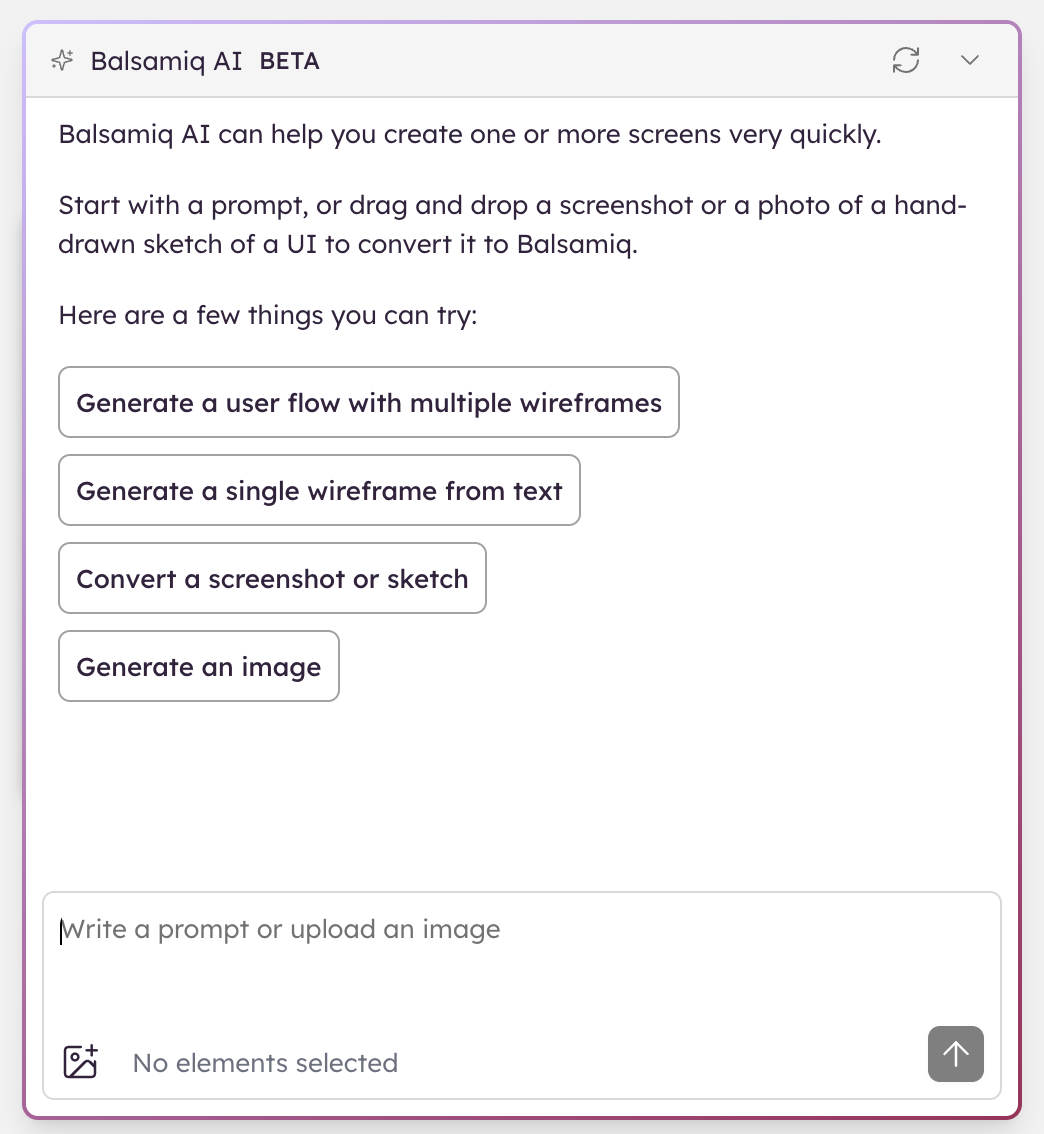
Task: Collapse the Balsamiq AI panel chevron
Action: [969, 60]
